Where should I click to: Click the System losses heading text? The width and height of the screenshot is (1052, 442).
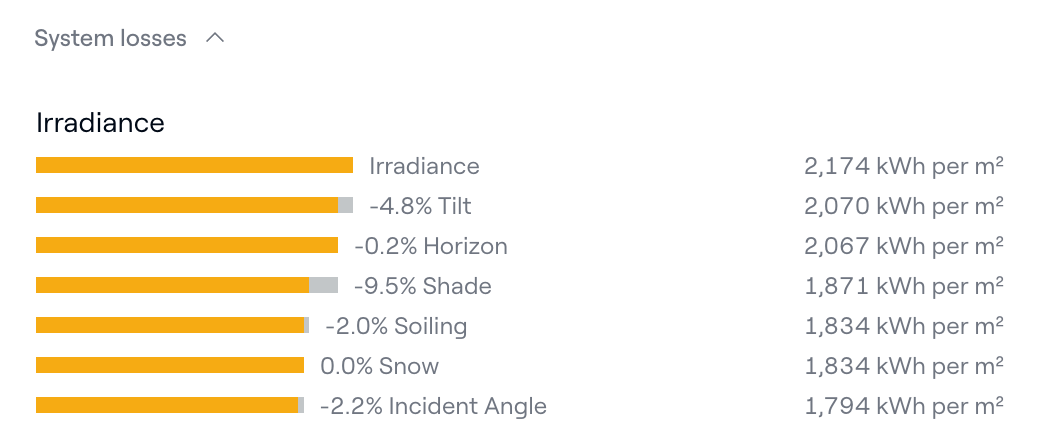coord(110,39)
